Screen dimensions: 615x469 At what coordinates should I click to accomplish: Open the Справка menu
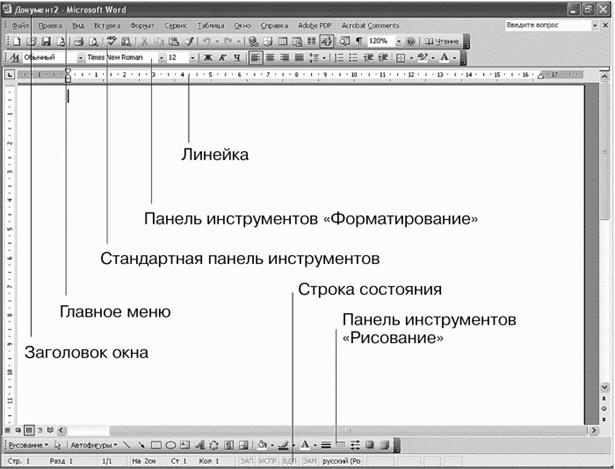[x=274, y=26]
